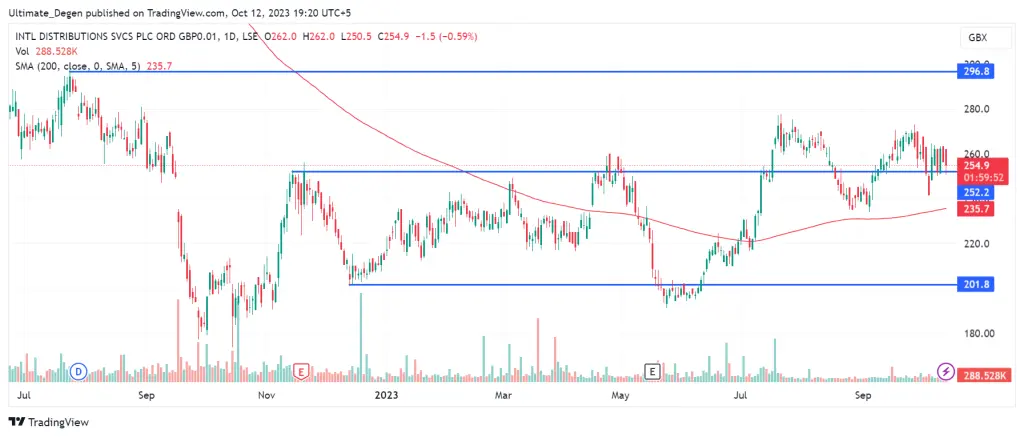This screenshot has height=437, width=1024.
Task: Click the Vol indicator legend label
Action: click(x=20, y=51)
